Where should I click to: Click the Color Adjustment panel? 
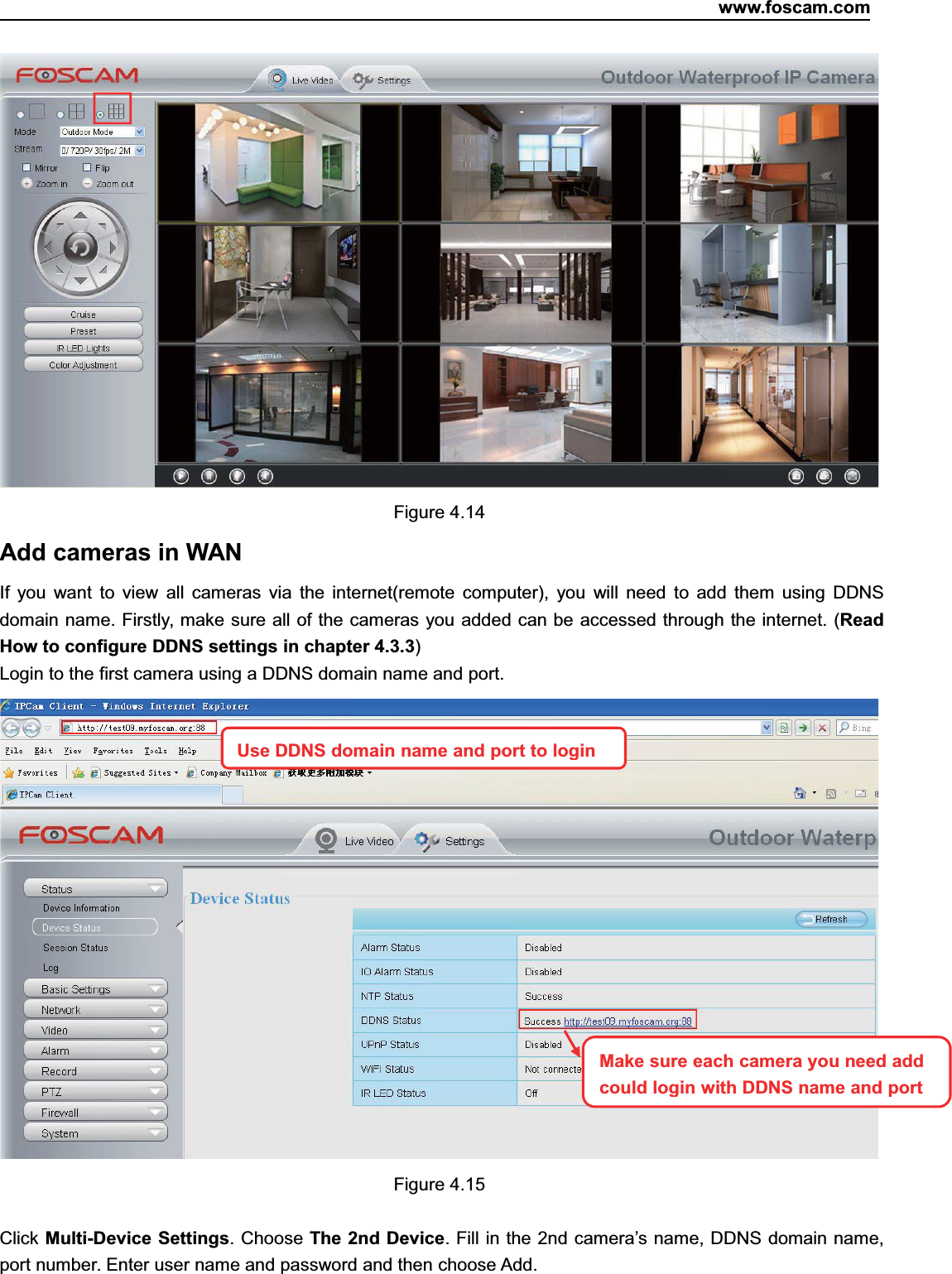click(x=83, y=363)
